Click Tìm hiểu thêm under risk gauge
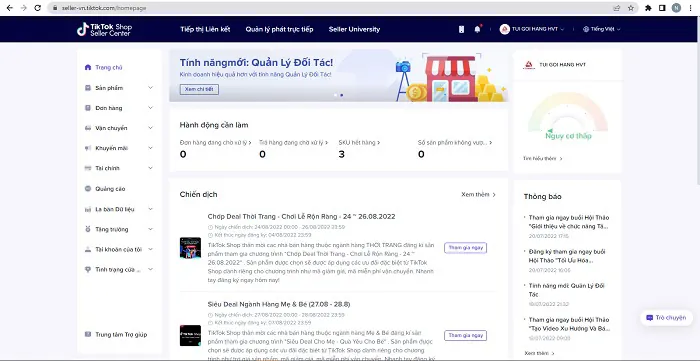The height and width of the screenshot is (361, 700). click(542, 158)
